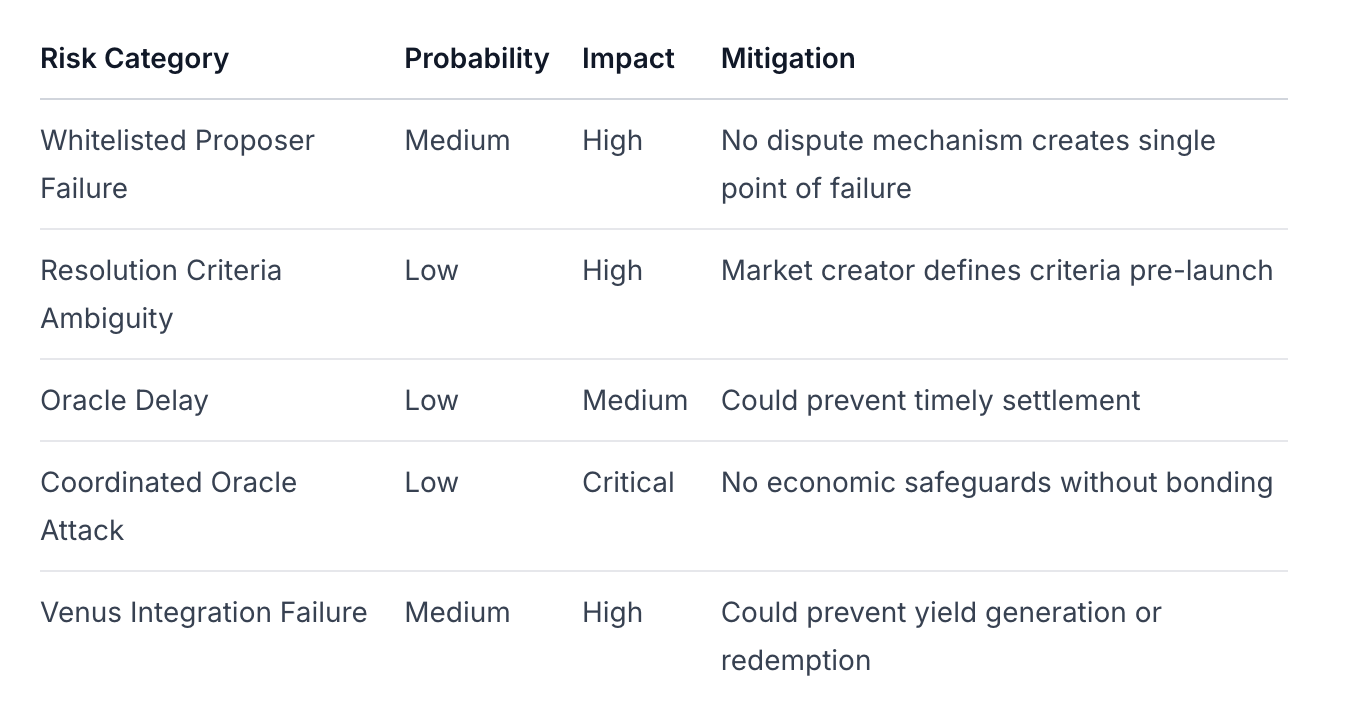Screen dimensions: 1370x704
Task: Click the "No dispute mechanism" mitigation text
Action: pyautogui.click(x=967, y=164)
